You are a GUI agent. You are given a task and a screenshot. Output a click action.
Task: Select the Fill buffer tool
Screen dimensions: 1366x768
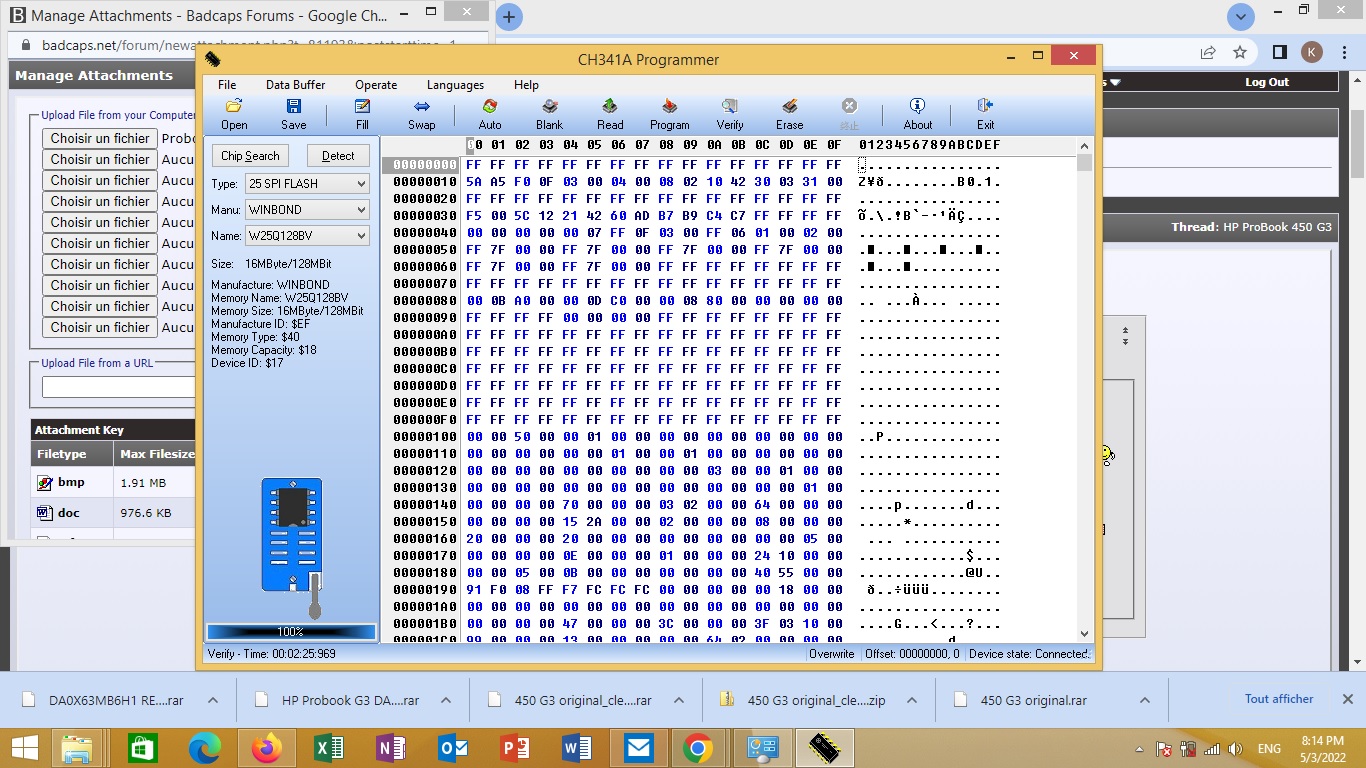click(x=362, y=114)
